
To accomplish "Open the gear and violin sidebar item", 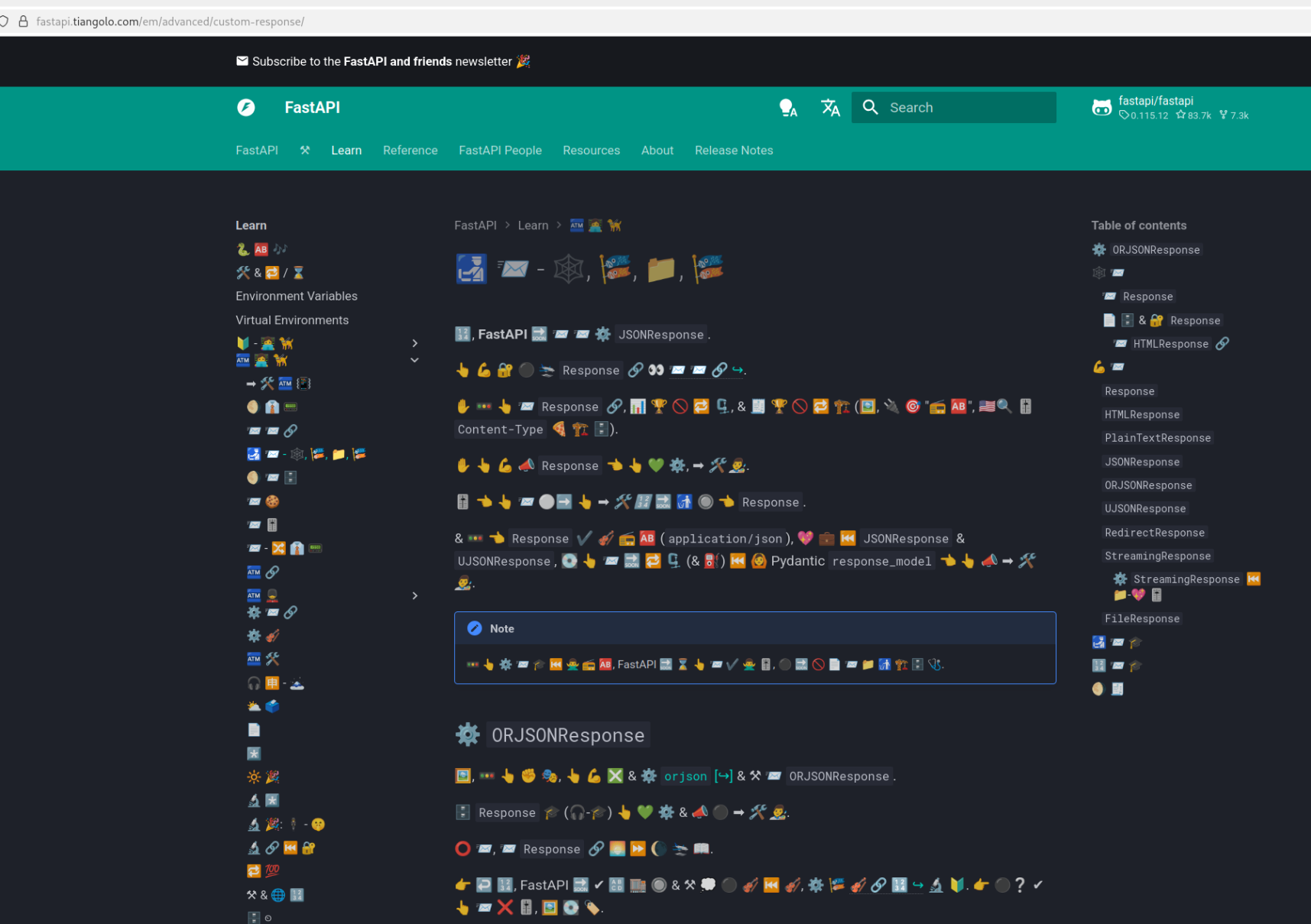I will 263,636.
